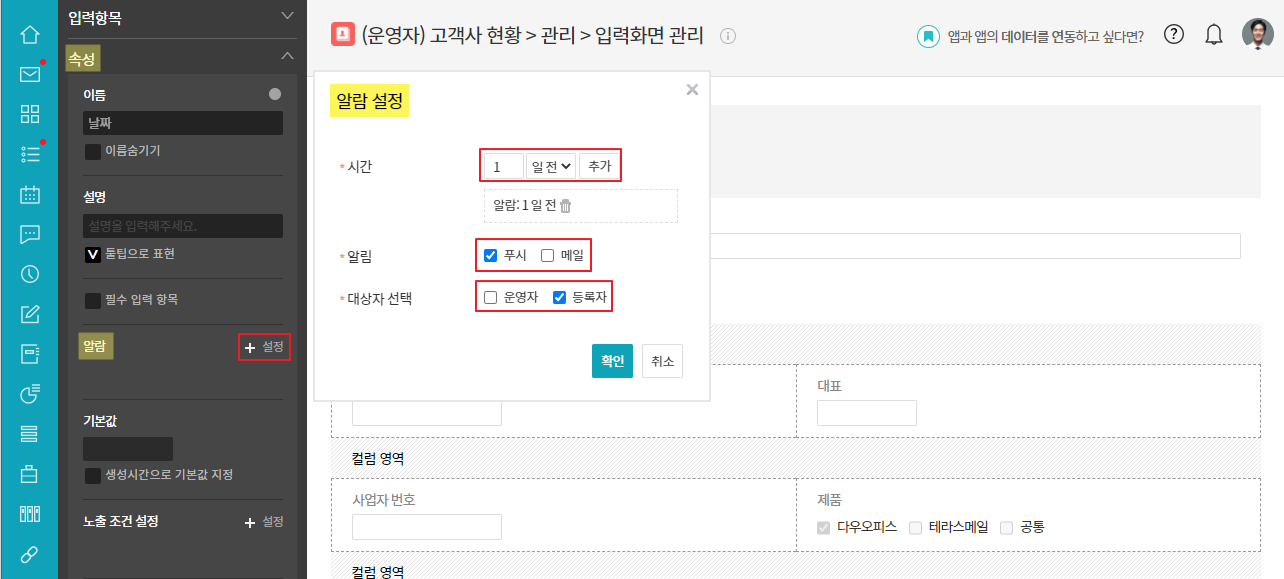
Task: Open 알람 설정 from the properties panel
Action: (265, 347)
